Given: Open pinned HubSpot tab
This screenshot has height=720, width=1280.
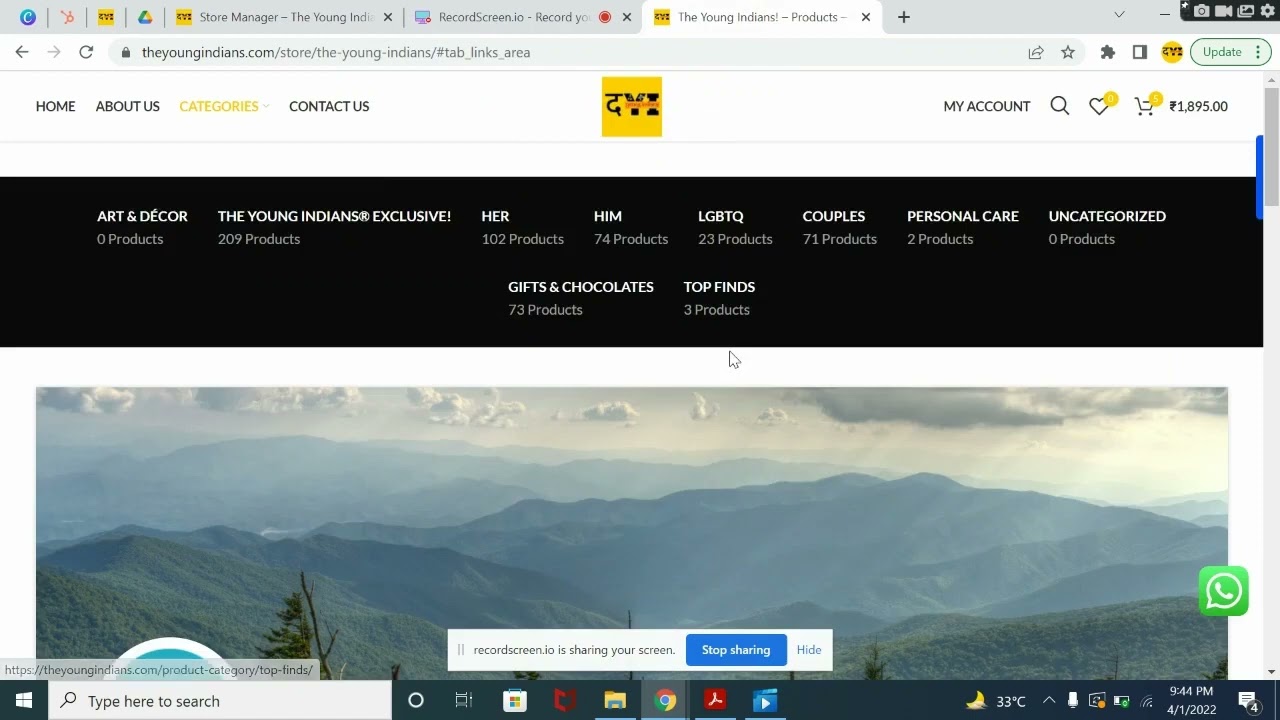Looking at the screenshot, I should tap(67, 17).
